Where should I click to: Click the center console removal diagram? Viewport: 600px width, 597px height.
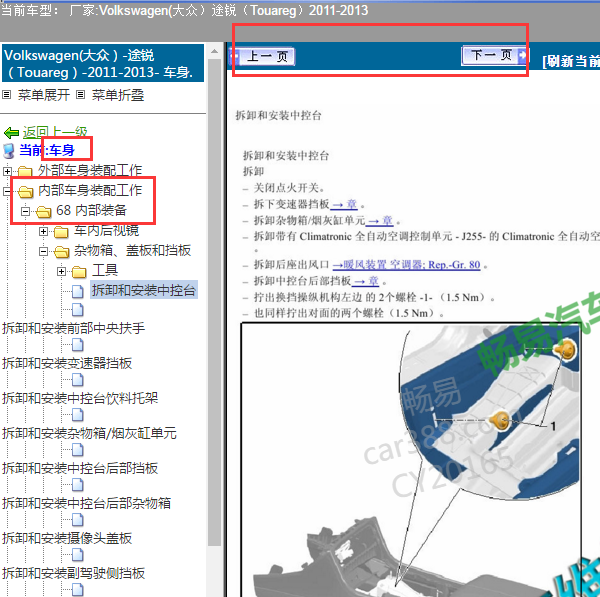pyautogui.click(x=412, y=459)
